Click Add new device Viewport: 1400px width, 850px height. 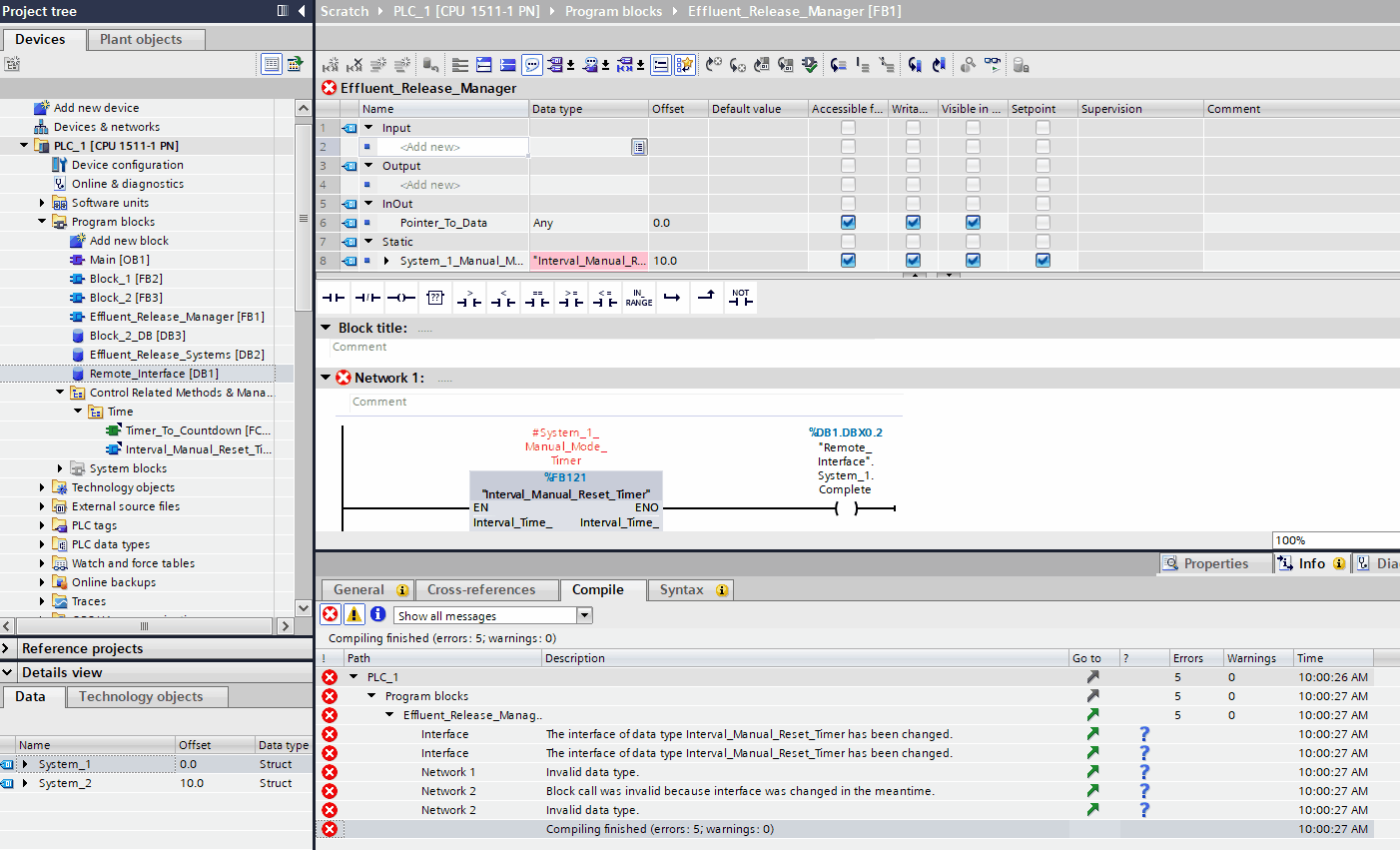[96, 108]
